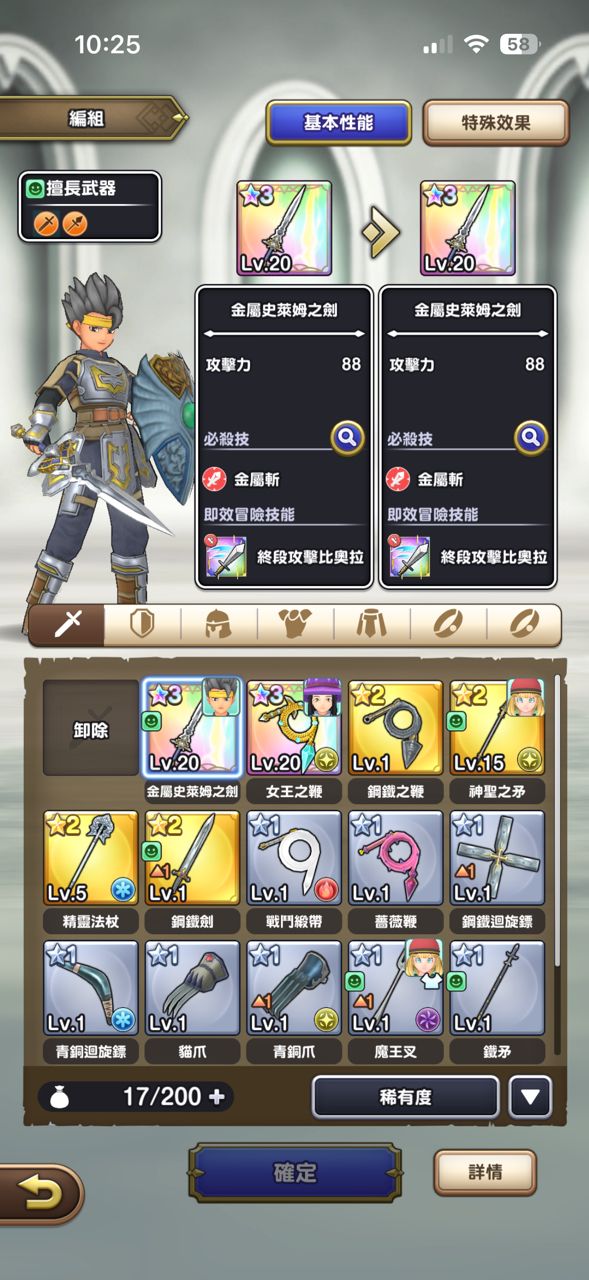Switch to the helmet equipment category tab
This screenshot has width=589, height=1280.
(x=219, y=625)
